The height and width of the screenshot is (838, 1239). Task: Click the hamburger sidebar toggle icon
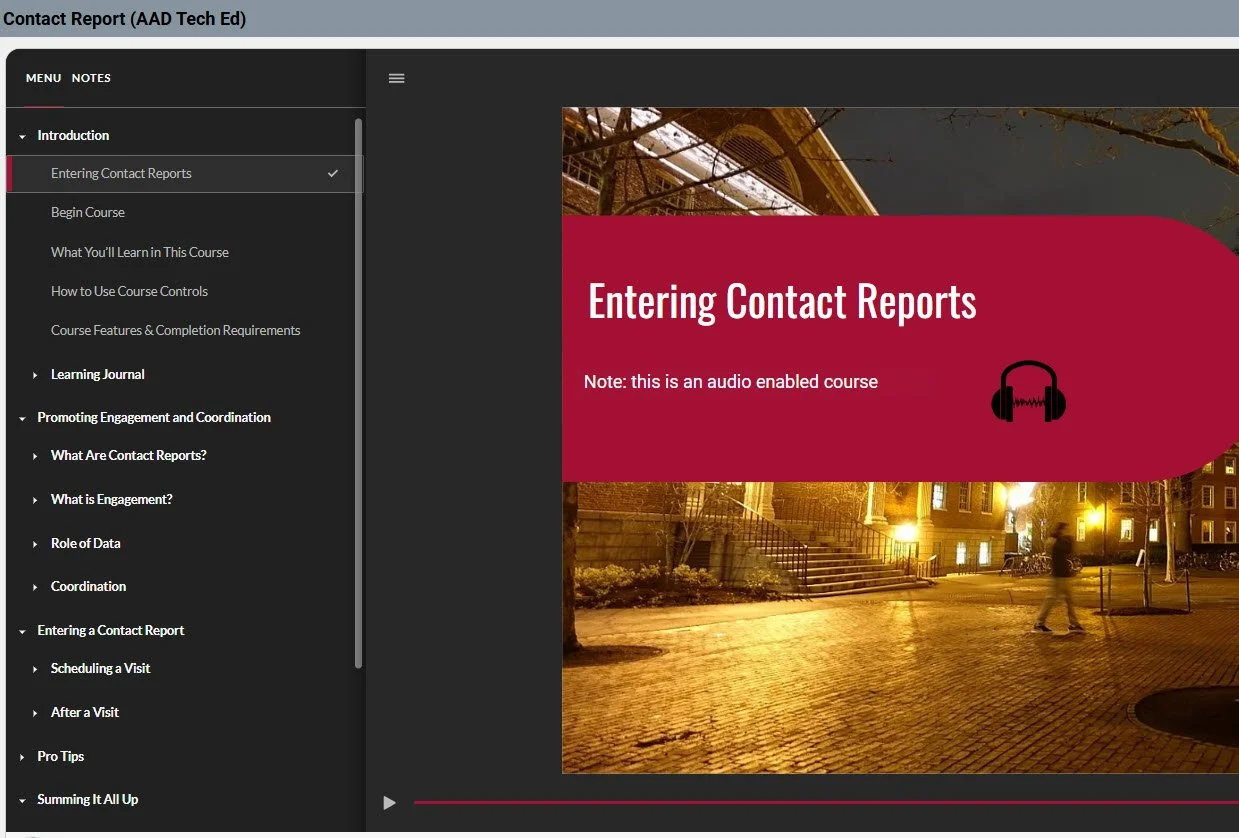click(x=396, y=78)
